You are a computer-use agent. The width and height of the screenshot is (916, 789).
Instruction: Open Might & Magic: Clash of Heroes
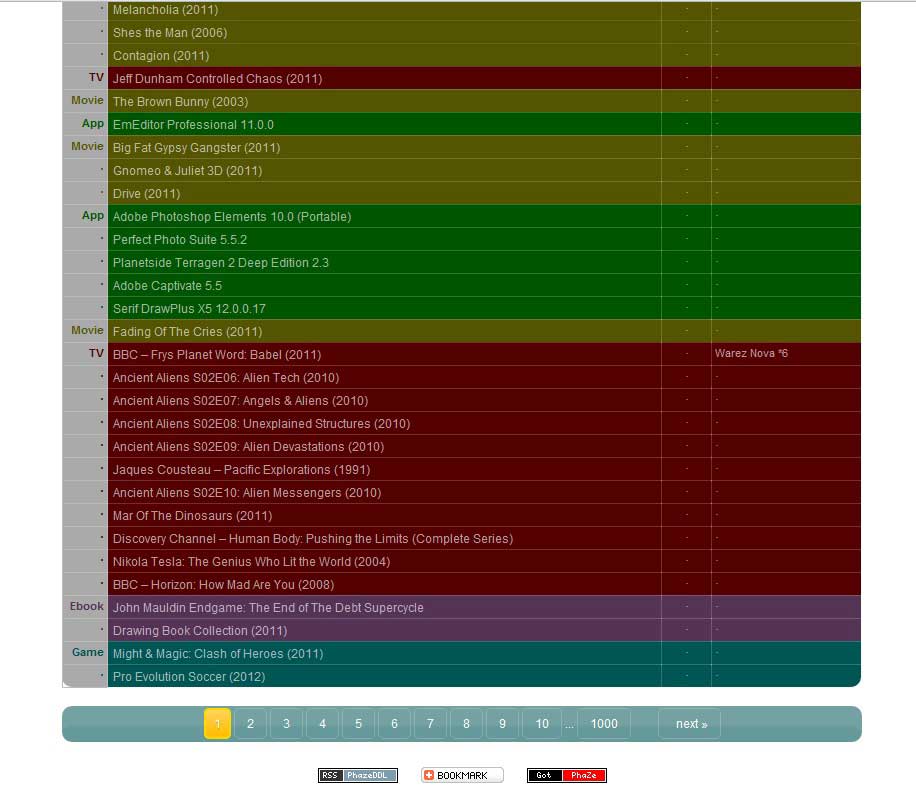point(218,654)
